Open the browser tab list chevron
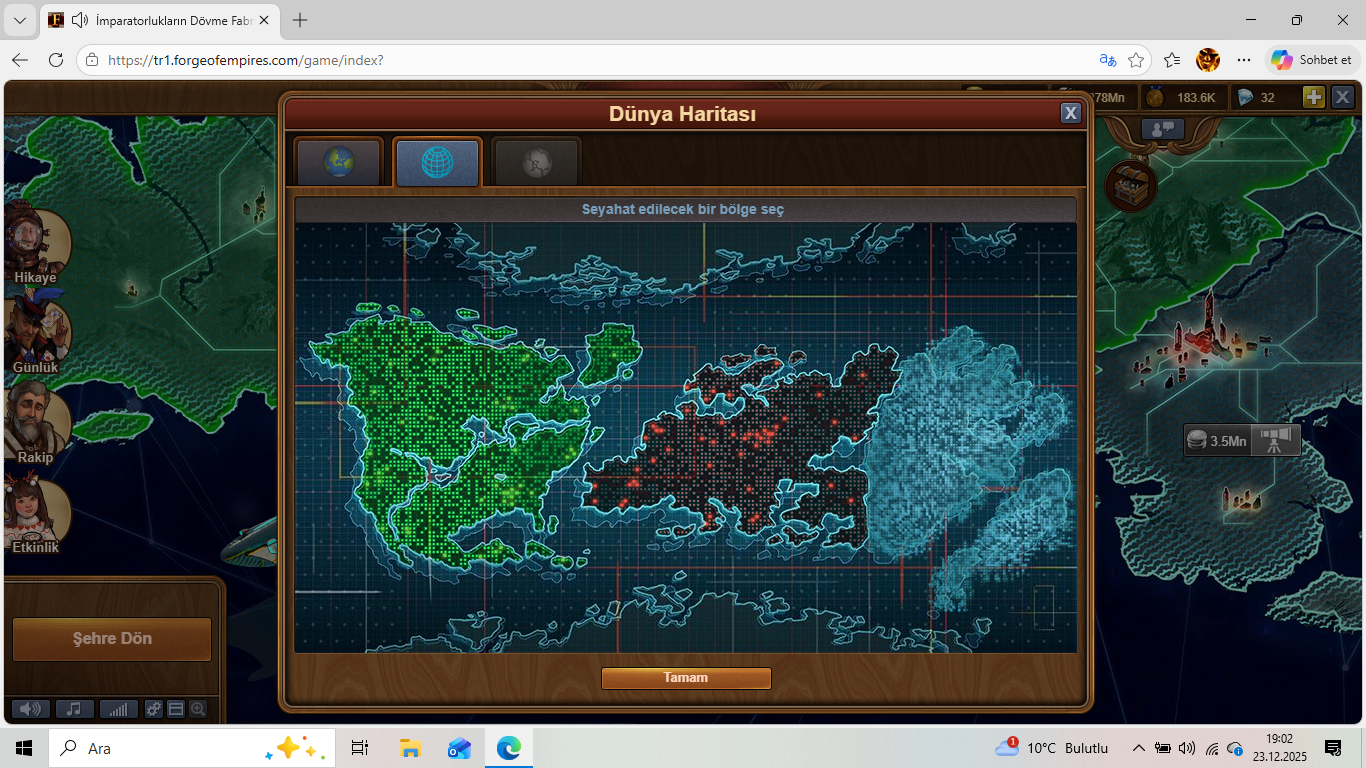The height and width of the screenshot is (768, 1366). coord(19,20)
